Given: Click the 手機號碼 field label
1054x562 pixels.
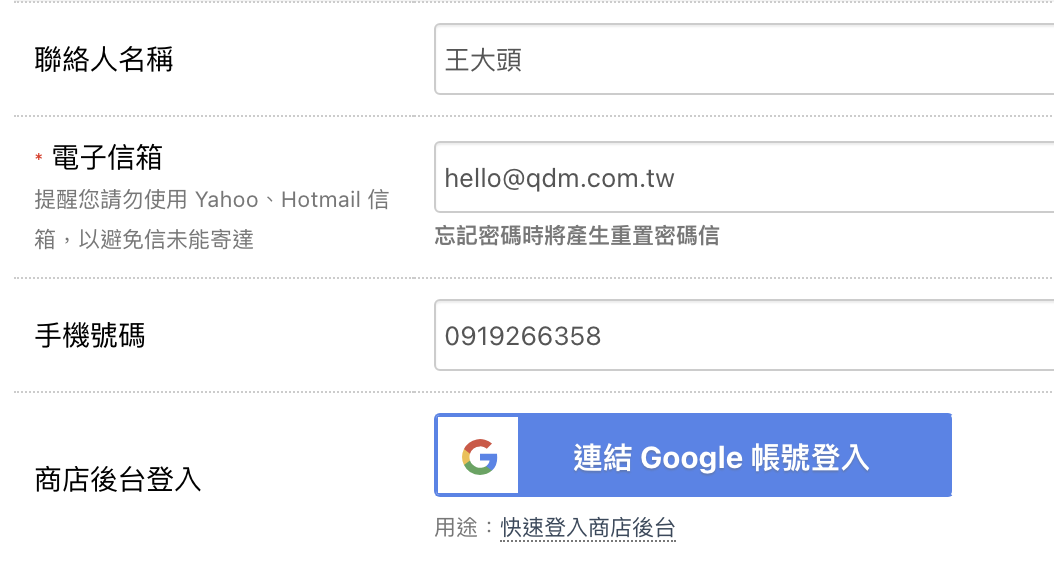Looking at the screenshot, I should [90, 335].
